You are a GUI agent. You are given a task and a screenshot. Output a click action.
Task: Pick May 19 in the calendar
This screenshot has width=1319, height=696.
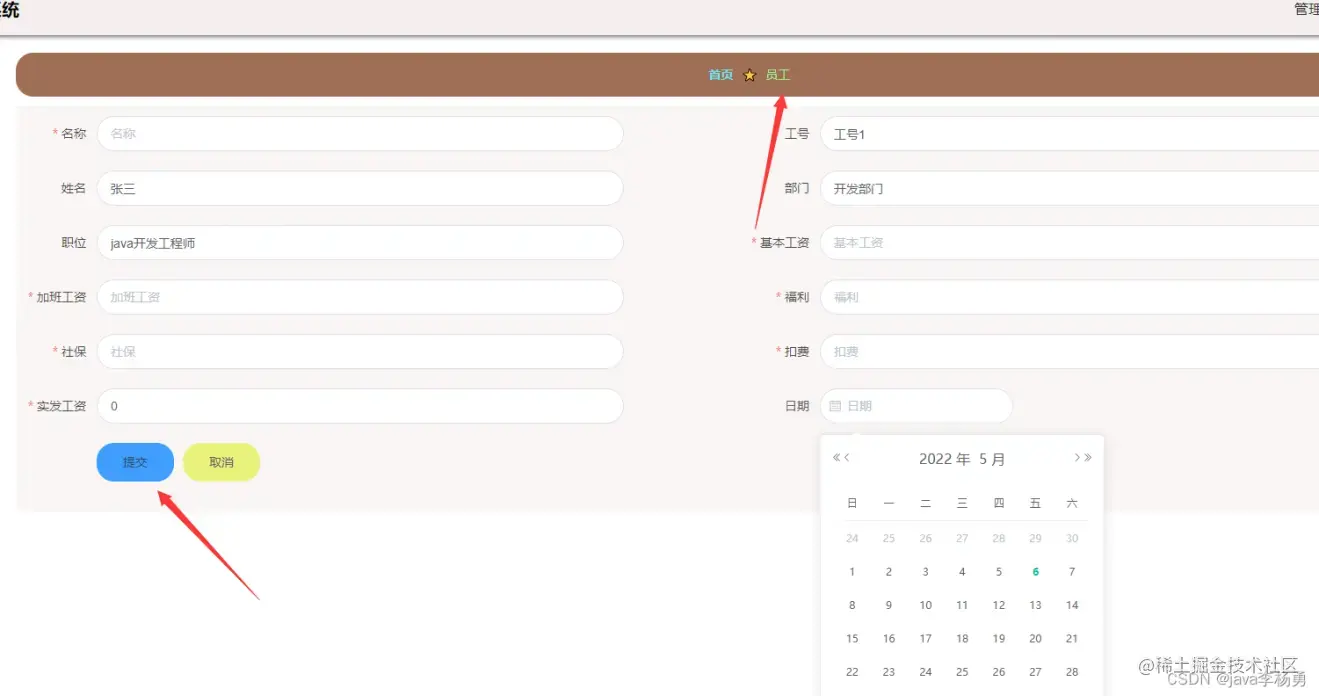pyautogui.click(x=999, y=638)
